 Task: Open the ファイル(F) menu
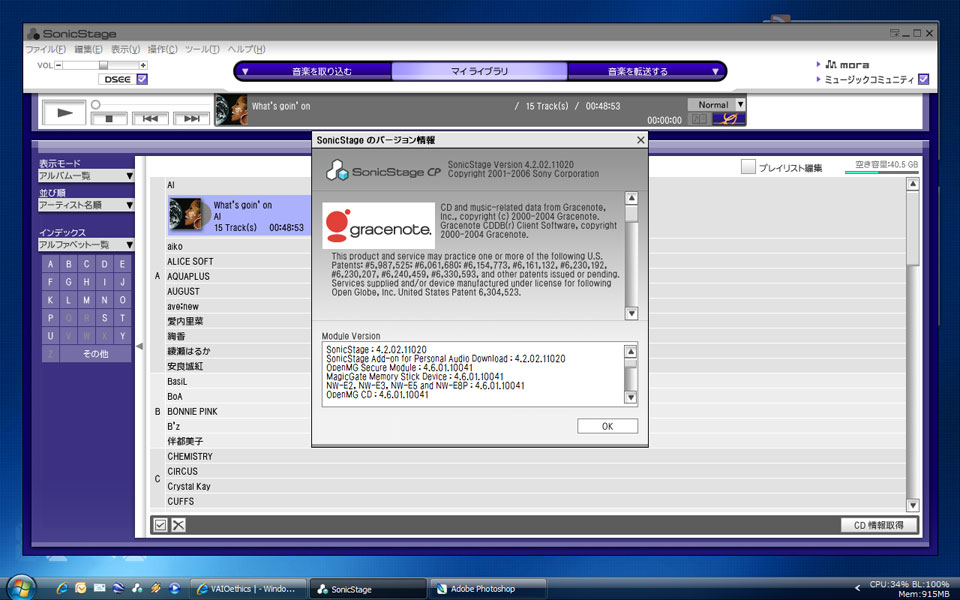tap(45, 49)
